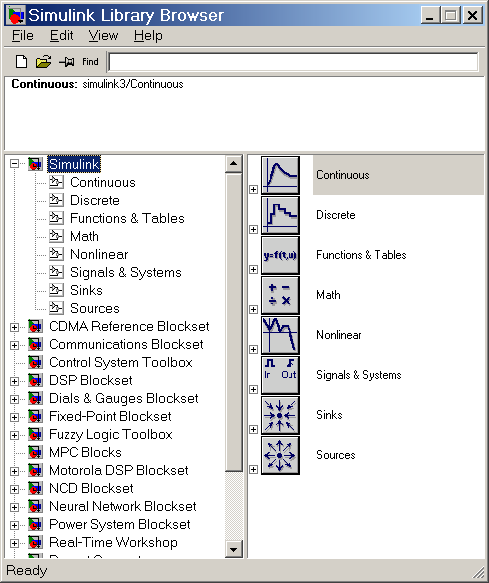Expand Functions & Tables in right pane
489x583 pixels.
(254, 270)
